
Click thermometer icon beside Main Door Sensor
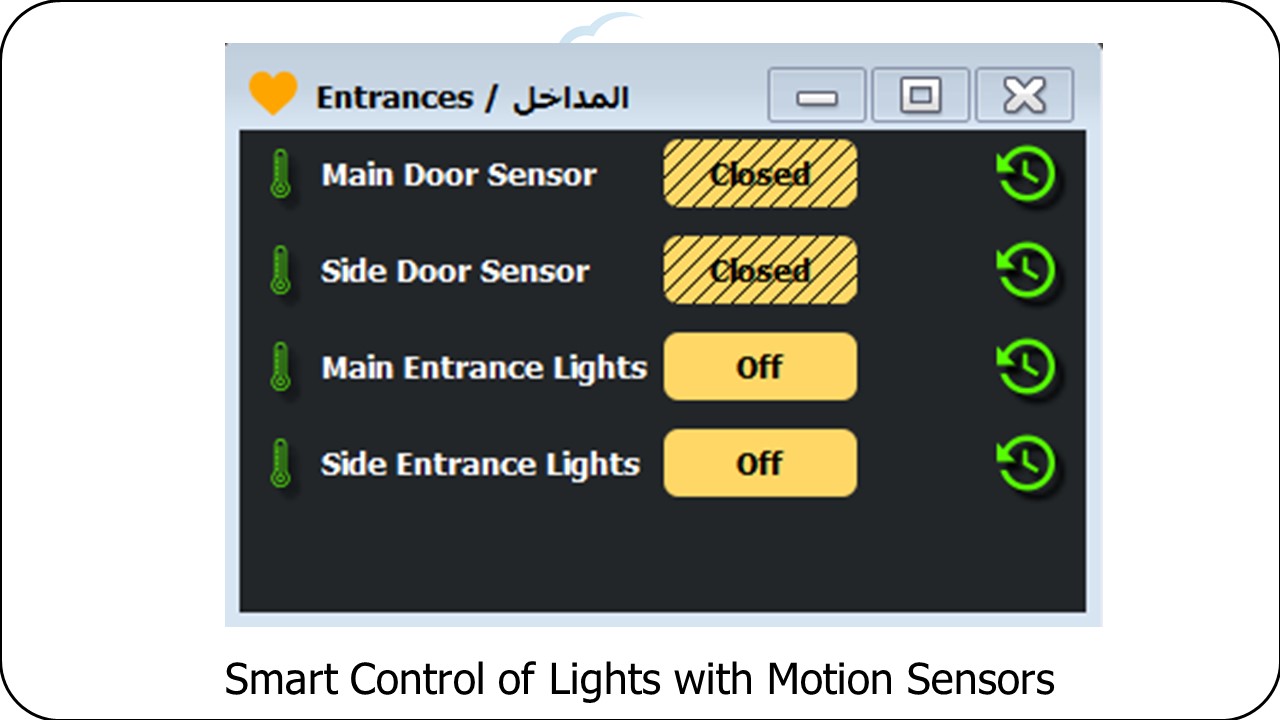pos(281,174)
